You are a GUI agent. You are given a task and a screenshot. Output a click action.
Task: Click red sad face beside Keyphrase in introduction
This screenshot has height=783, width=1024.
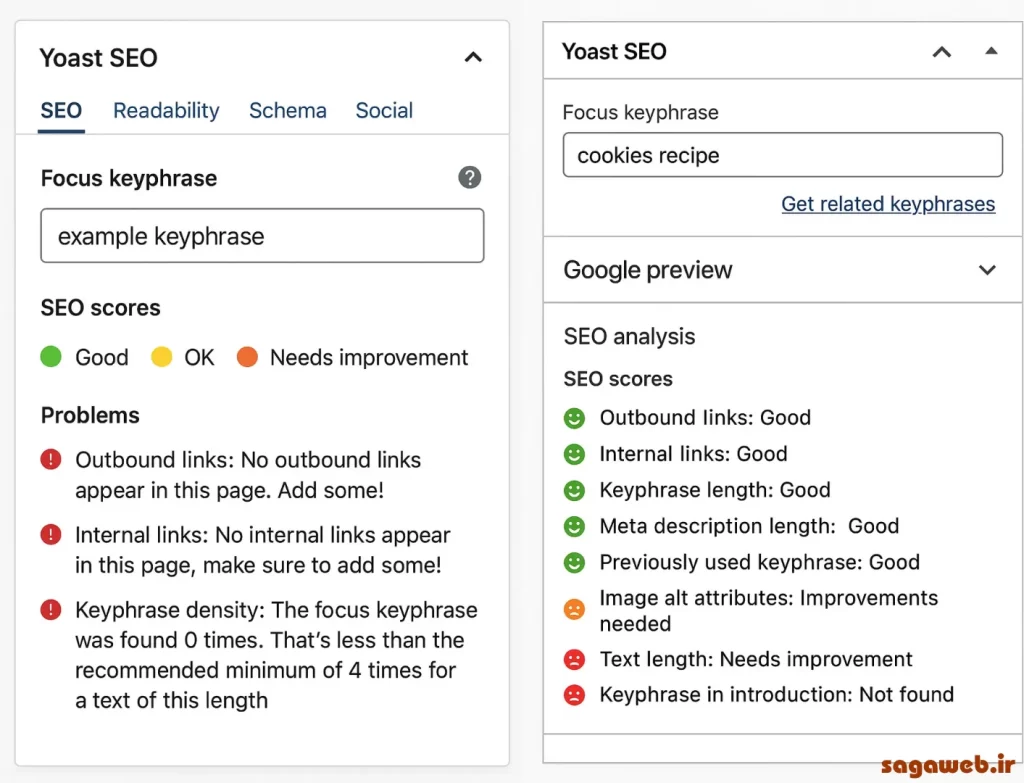pyautogui.click(x=574, y=695)
